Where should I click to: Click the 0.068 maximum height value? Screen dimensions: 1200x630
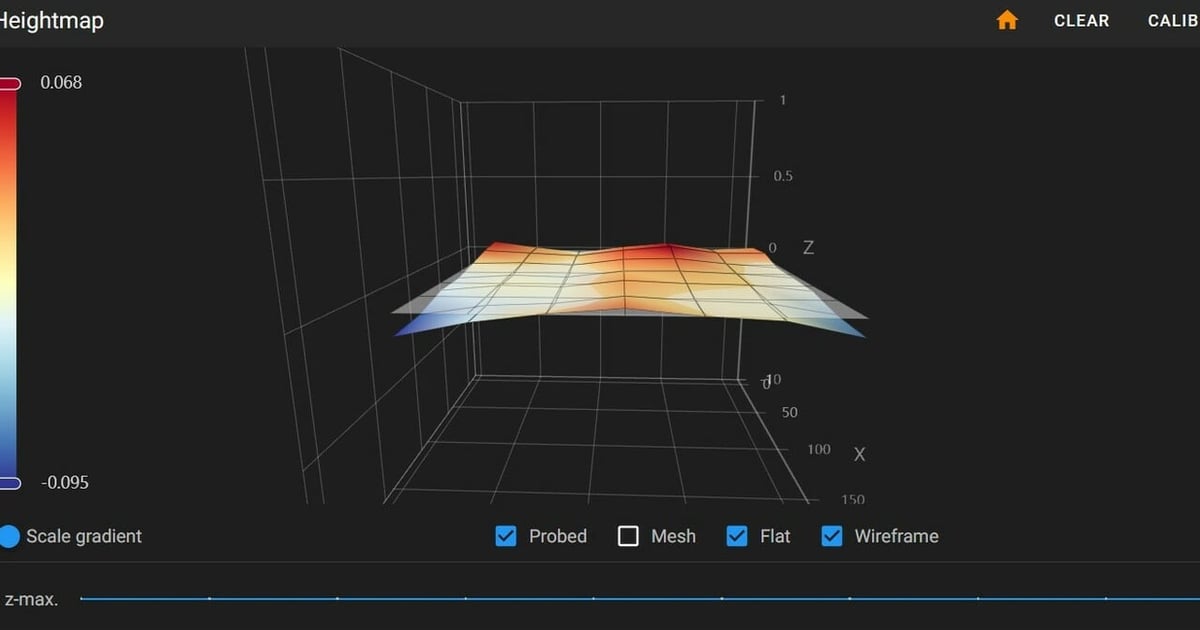click(x=60, y=83)
